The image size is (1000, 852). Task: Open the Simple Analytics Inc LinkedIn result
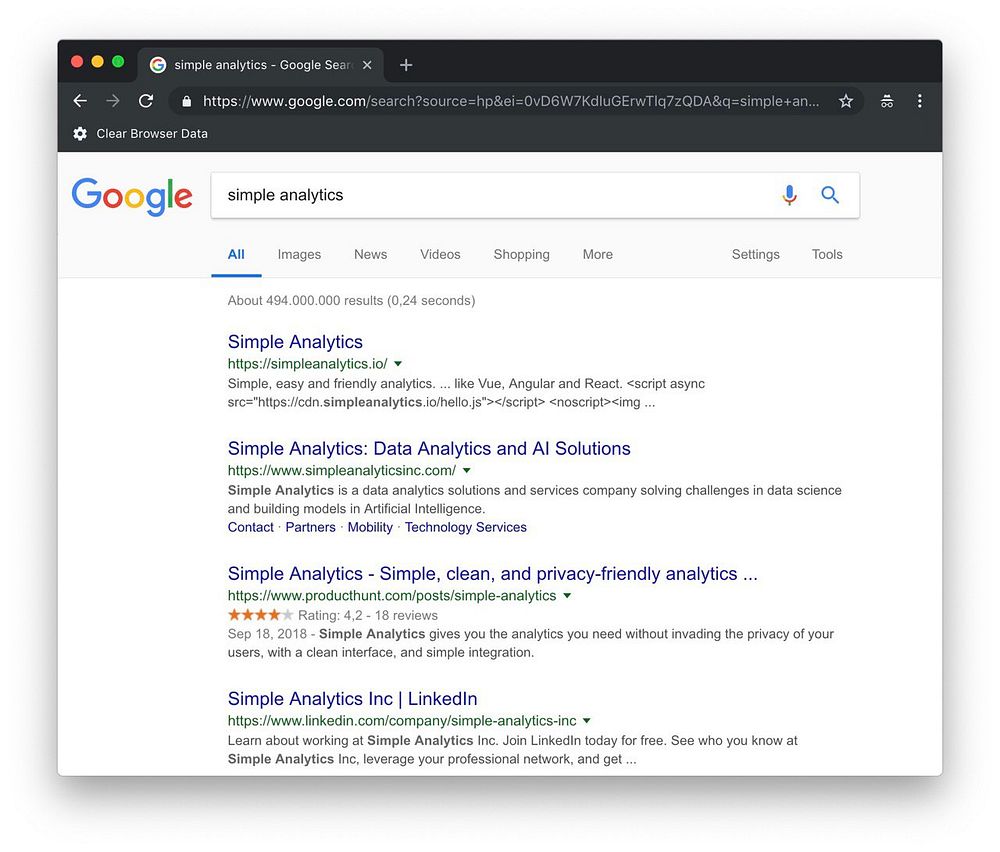point(352,699)
